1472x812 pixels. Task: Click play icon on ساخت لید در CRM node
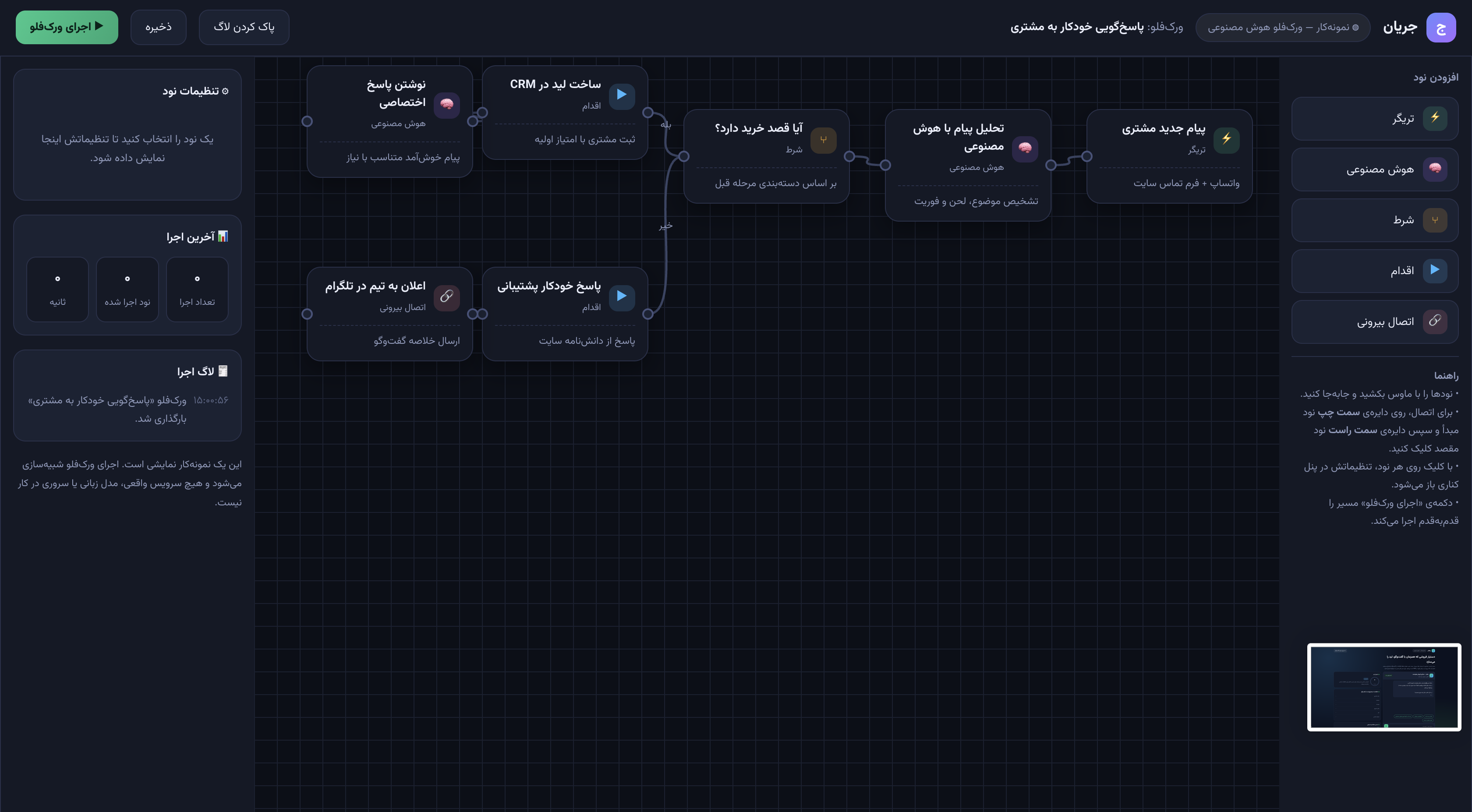click(x=622, y=95)
